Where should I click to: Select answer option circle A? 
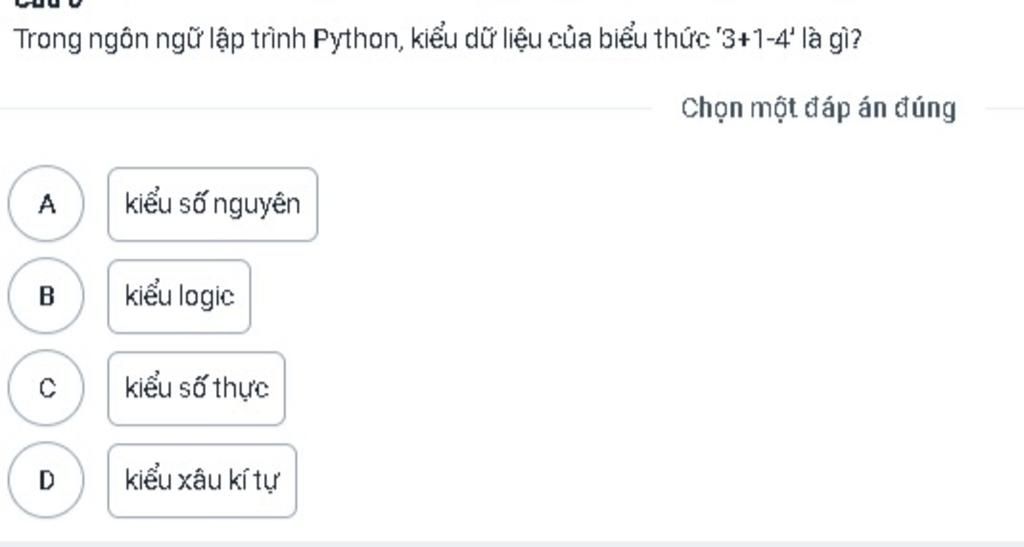click(45, 204)
